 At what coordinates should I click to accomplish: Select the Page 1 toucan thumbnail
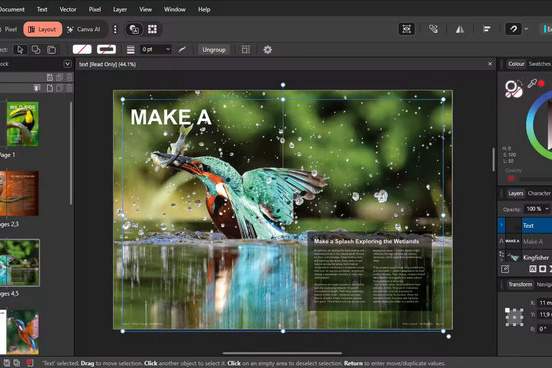click(23, 124)
